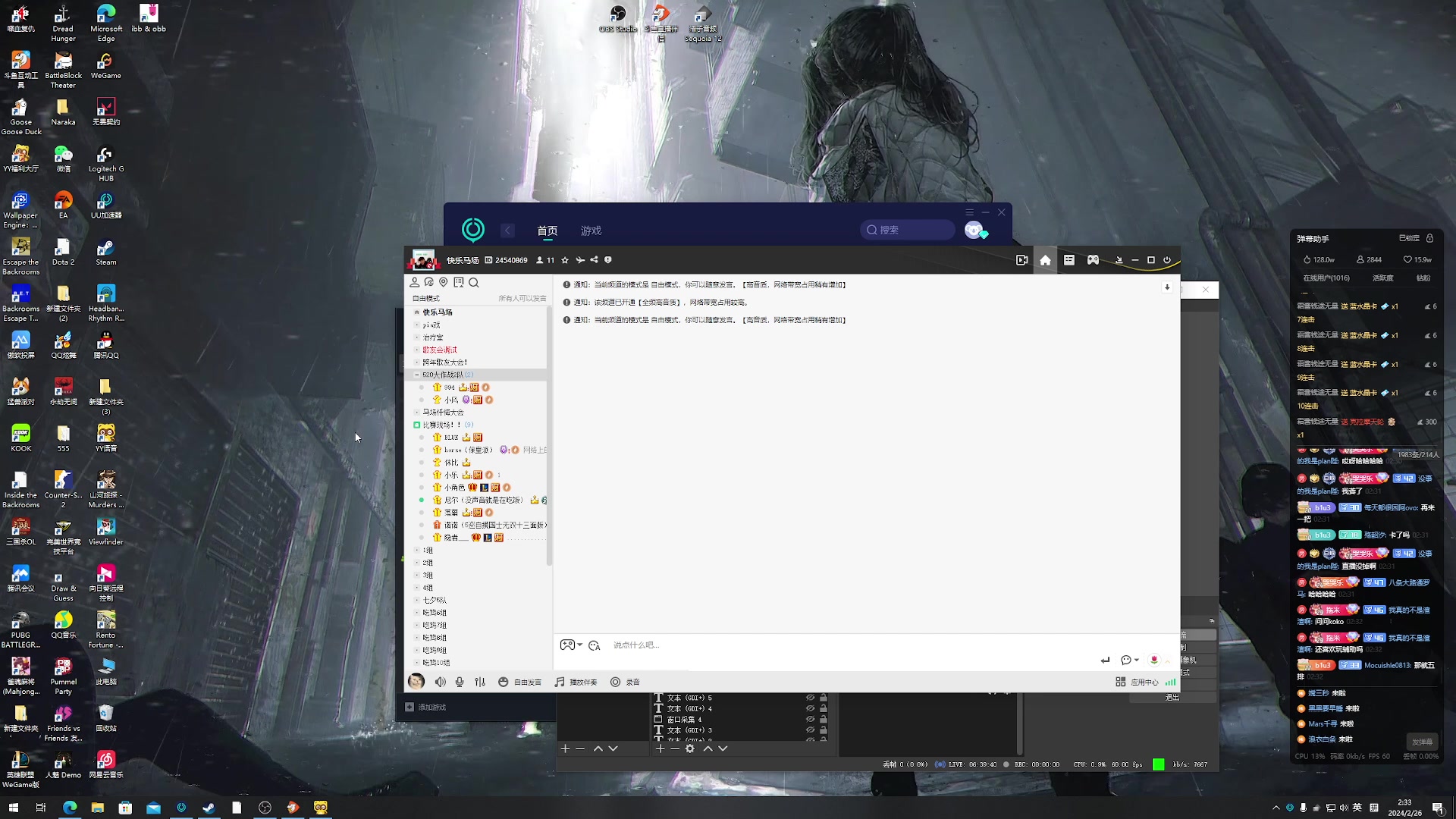The height and width of the screenshot is (819, 1456).
Task: Toggle microphone in YY bottom bar
Action: tap(460, 682)
